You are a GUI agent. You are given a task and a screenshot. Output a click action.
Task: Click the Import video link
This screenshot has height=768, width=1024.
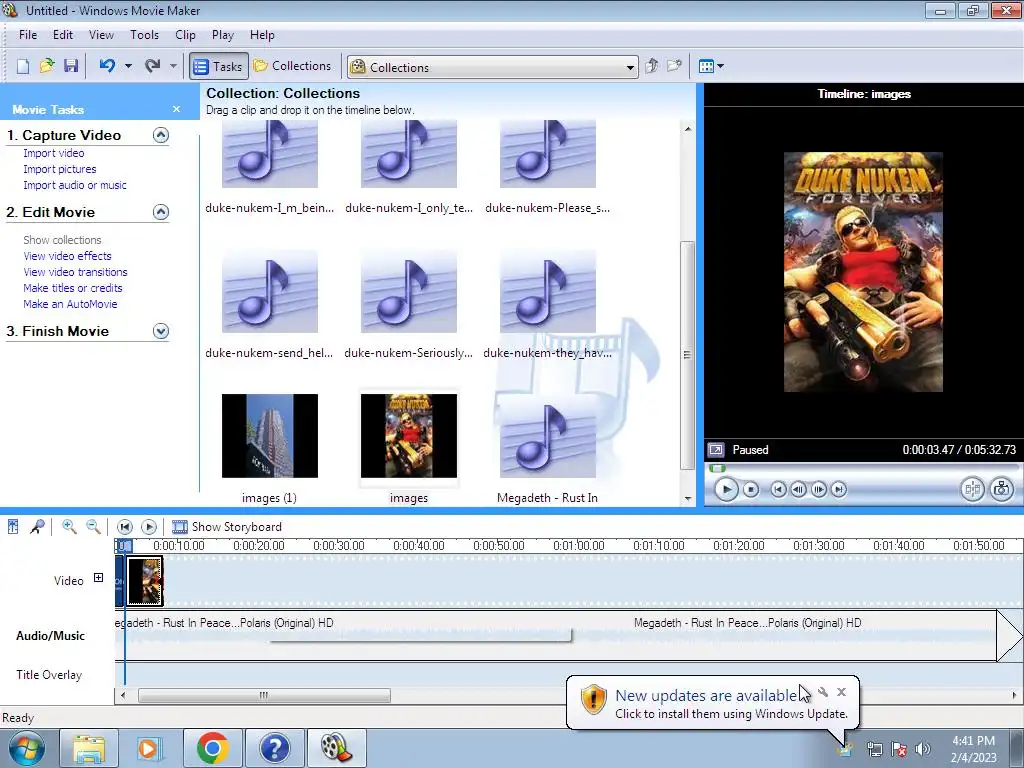pos(54,153)
